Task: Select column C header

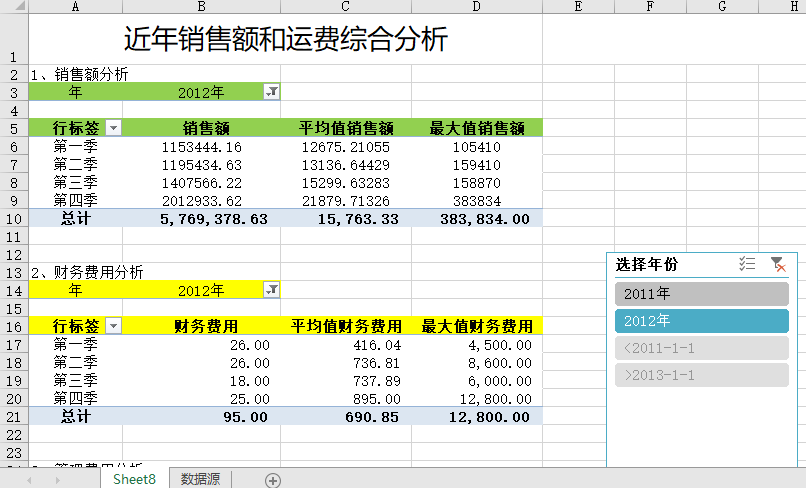Action: [345, 8]
